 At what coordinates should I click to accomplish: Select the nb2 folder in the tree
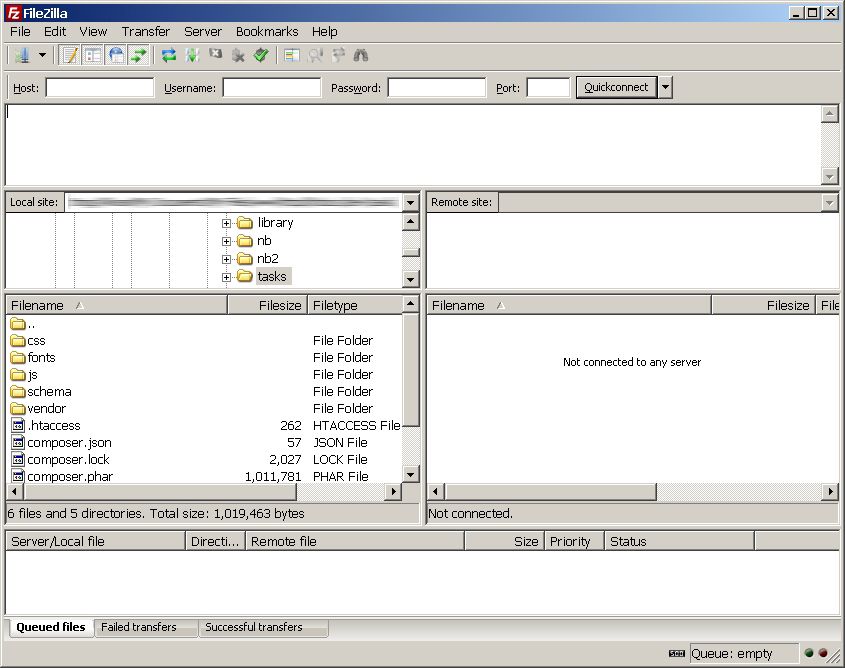coord(267,259)
